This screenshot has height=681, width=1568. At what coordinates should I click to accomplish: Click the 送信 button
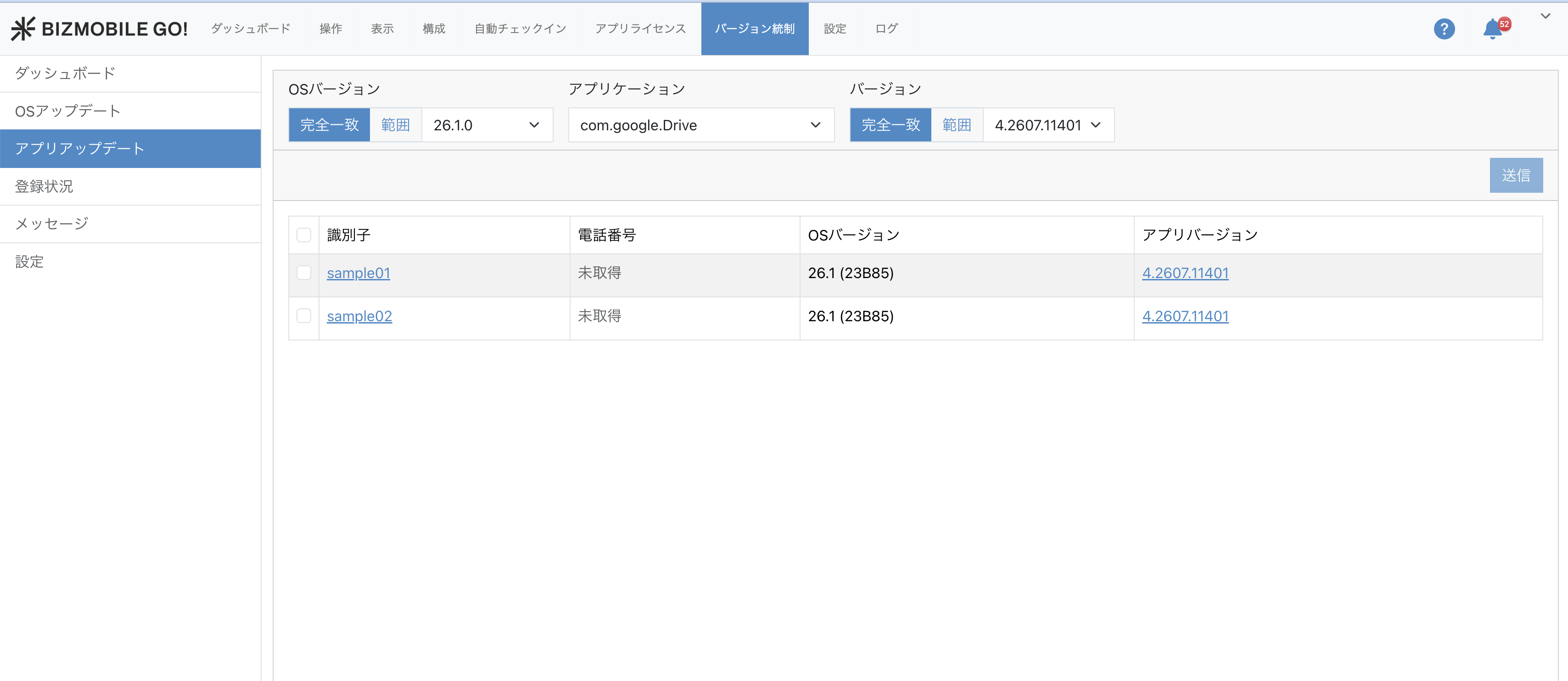1516,175
